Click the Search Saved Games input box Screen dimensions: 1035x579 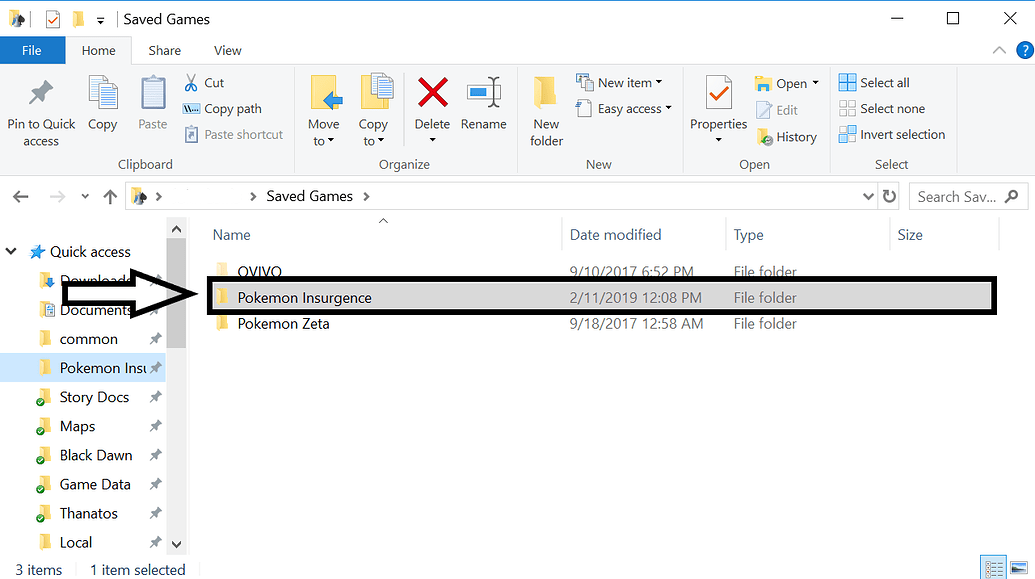[x=956, y=197]
